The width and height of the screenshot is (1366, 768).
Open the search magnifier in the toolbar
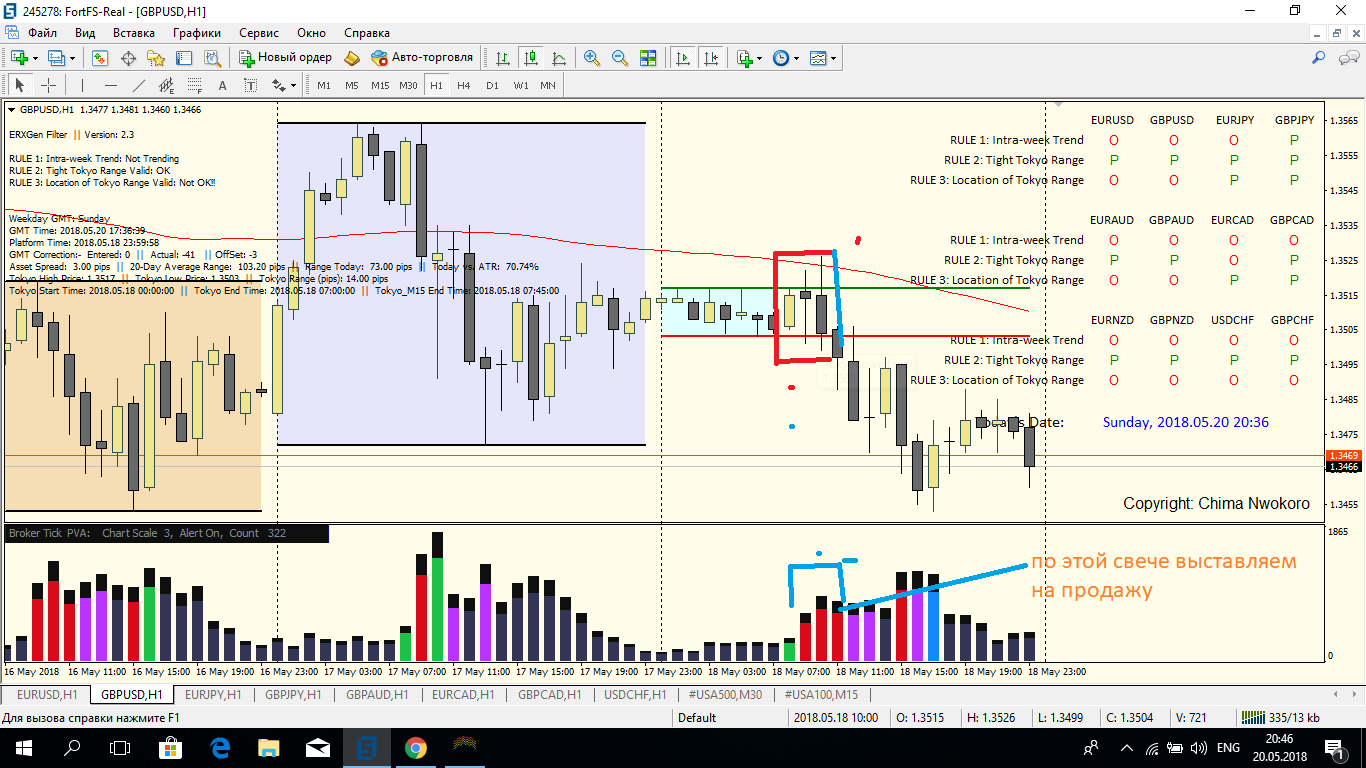pos(1319,58)
